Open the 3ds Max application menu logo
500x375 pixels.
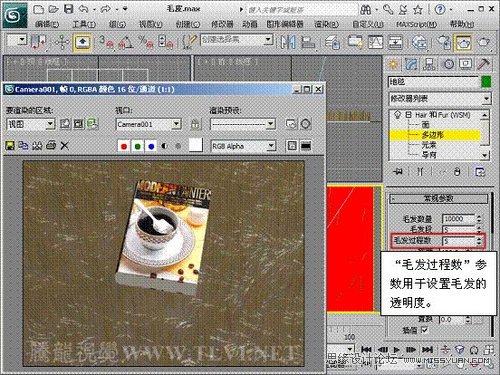(14, 15)
